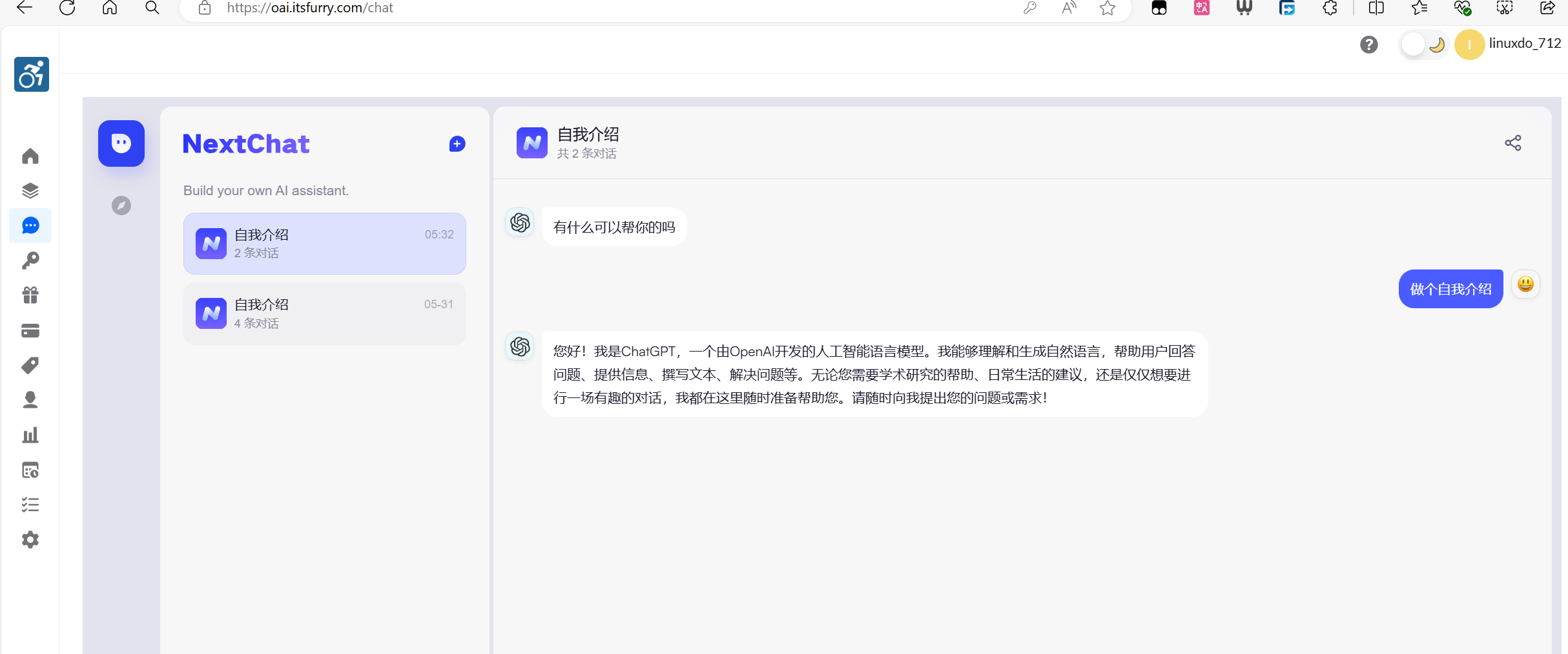Select the bar chart statistics icon
The width and height of the screenshot is (1568, 654).
pyautogui.click(x=30, y=435)
